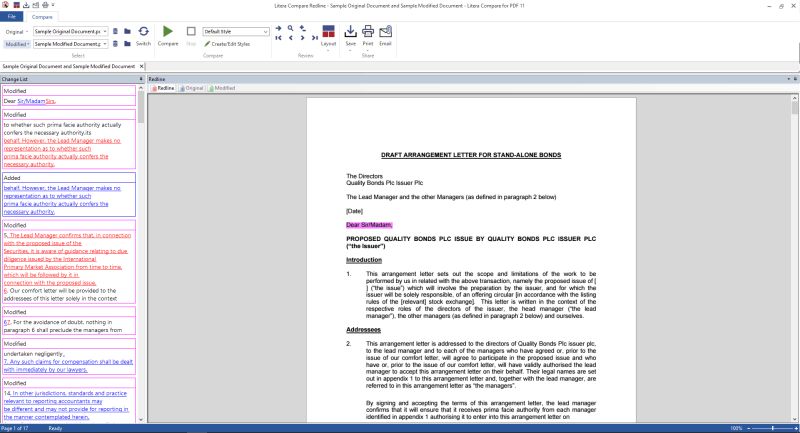Click 'Page 1 of 17' in status bar

(14, 428)
